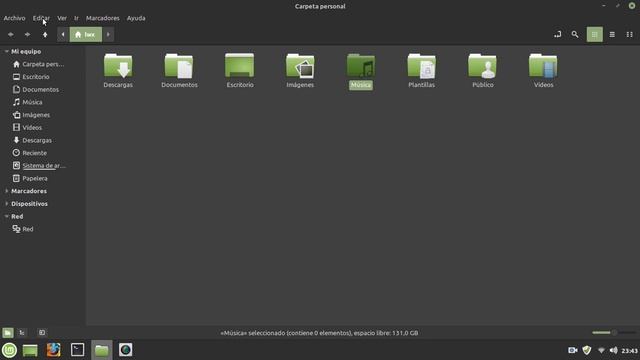This screenshot has height=360, width=640.
Task: Click file manager taskbar button
Action: (102, 350)
